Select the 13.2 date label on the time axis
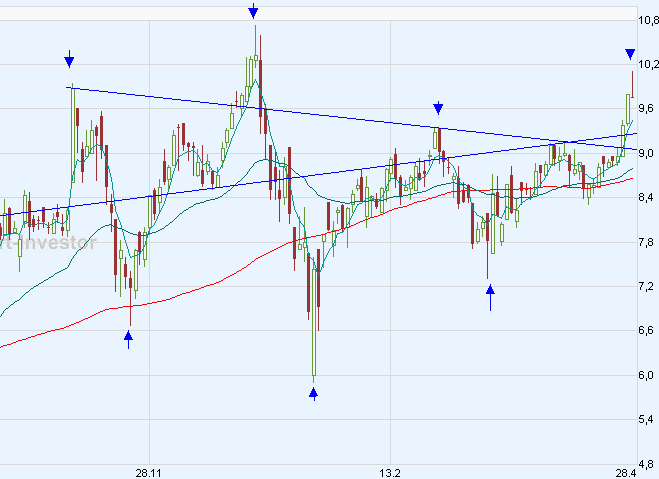The image size is (659, 479). (x=390, y=472)
